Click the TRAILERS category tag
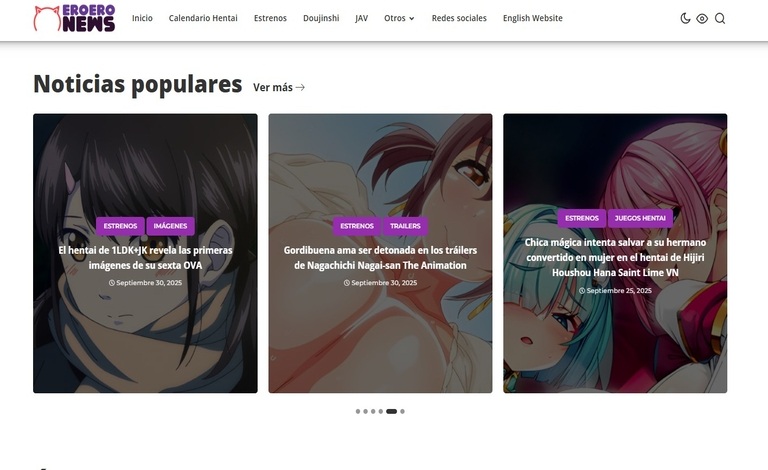The height and width of the screenshot is (470, 768). point(406,226)
